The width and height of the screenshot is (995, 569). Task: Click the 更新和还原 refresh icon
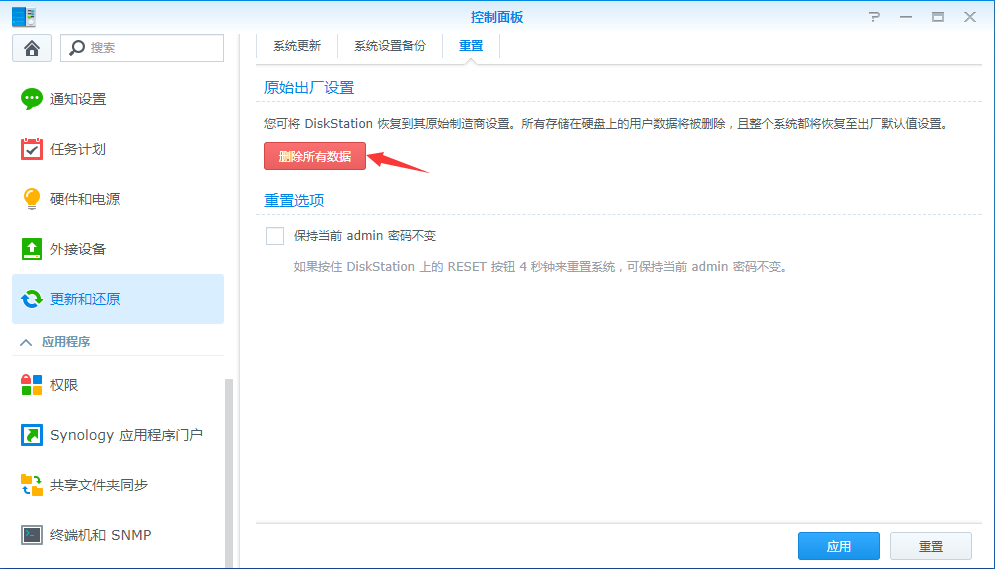[x=32, y=299]
